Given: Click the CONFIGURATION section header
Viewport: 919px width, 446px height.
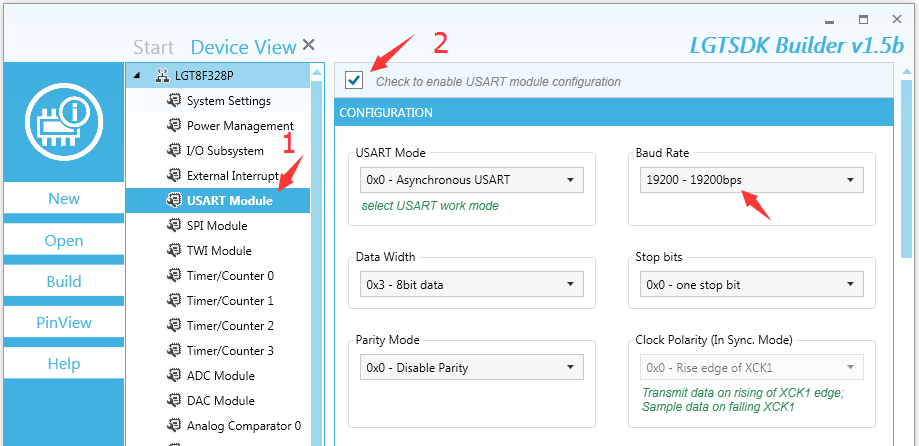Looking at the screenshot, I should pyautogui.click(x=614, y=113).
